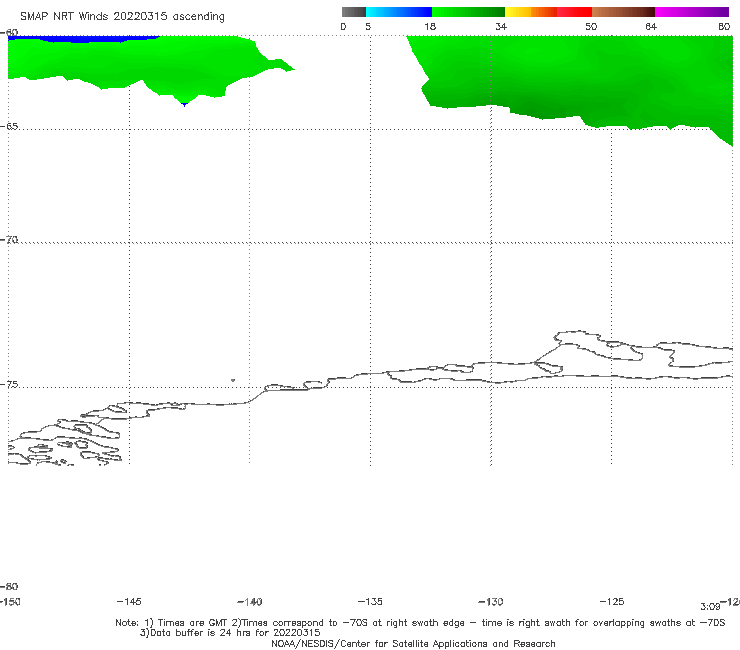
Task: Click the longitude label '-135'
Action: click(x=370, y=602)
